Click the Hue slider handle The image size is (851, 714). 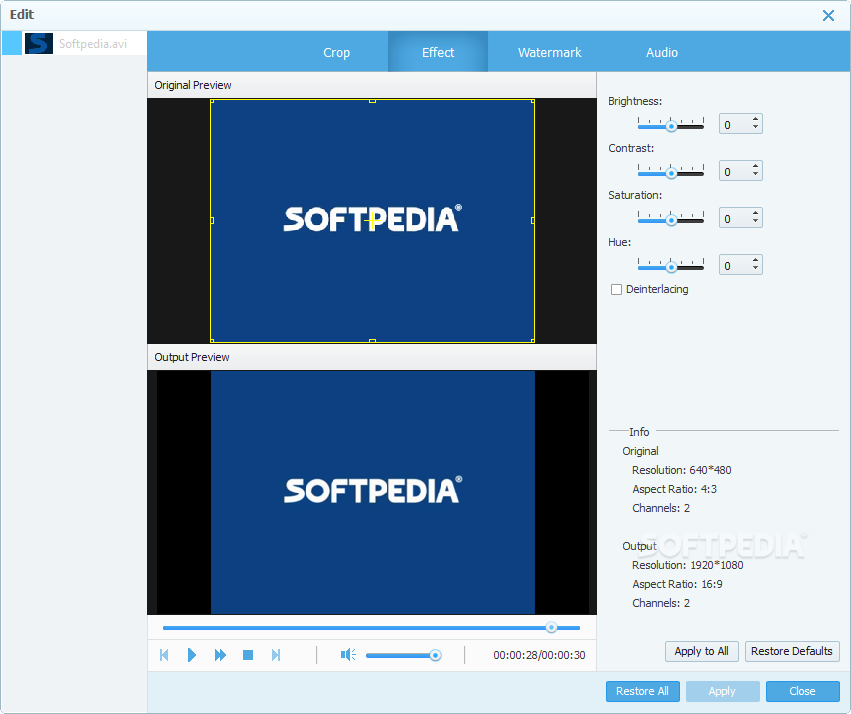[671, 267]
